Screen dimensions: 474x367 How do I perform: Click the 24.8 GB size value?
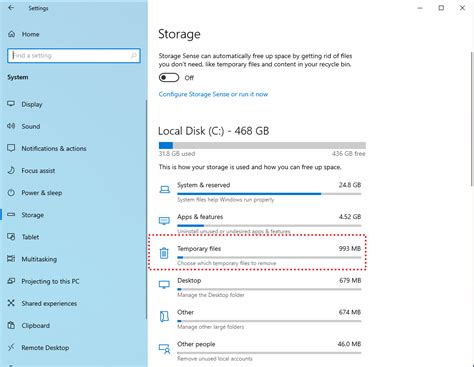pos(350,185)
